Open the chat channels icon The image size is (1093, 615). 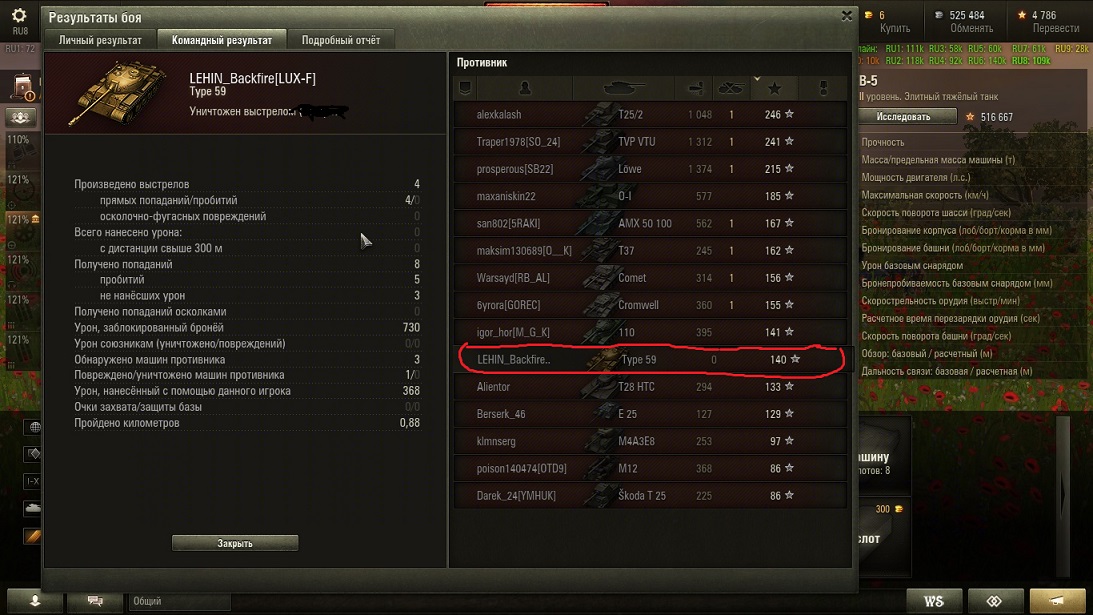click(x=95, y=600)
